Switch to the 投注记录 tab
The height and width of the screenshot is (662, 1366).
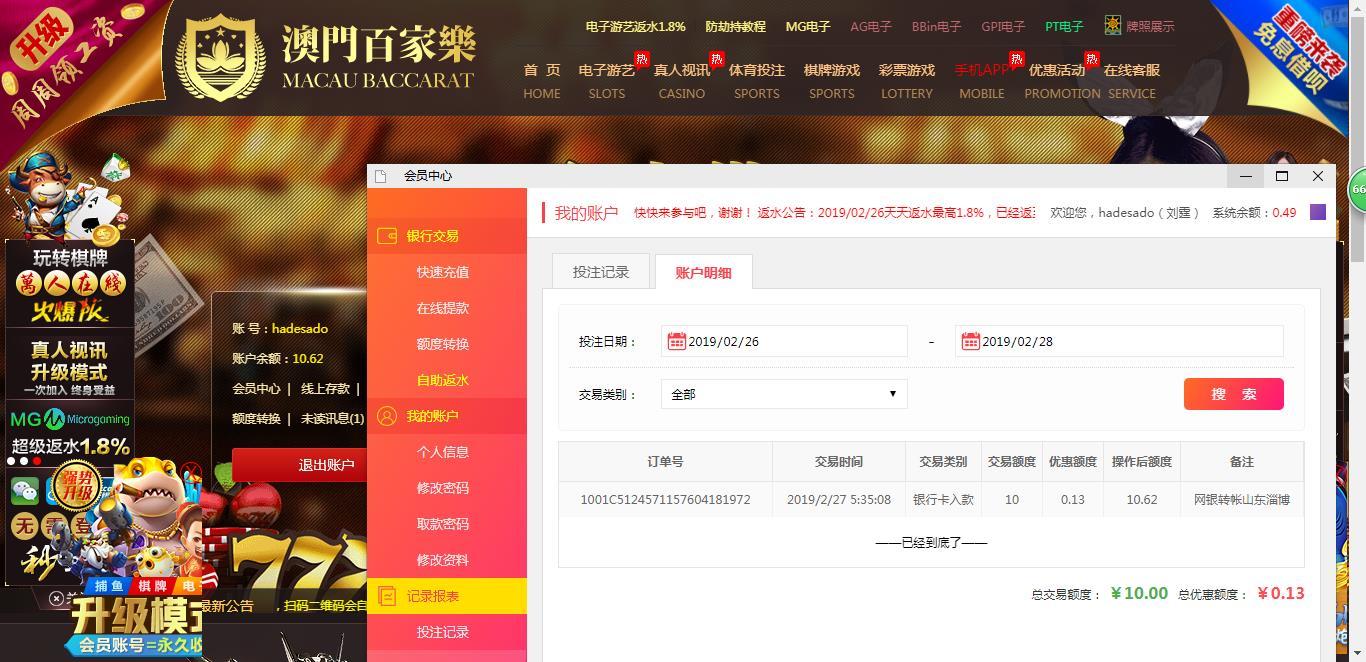(601, 272)
